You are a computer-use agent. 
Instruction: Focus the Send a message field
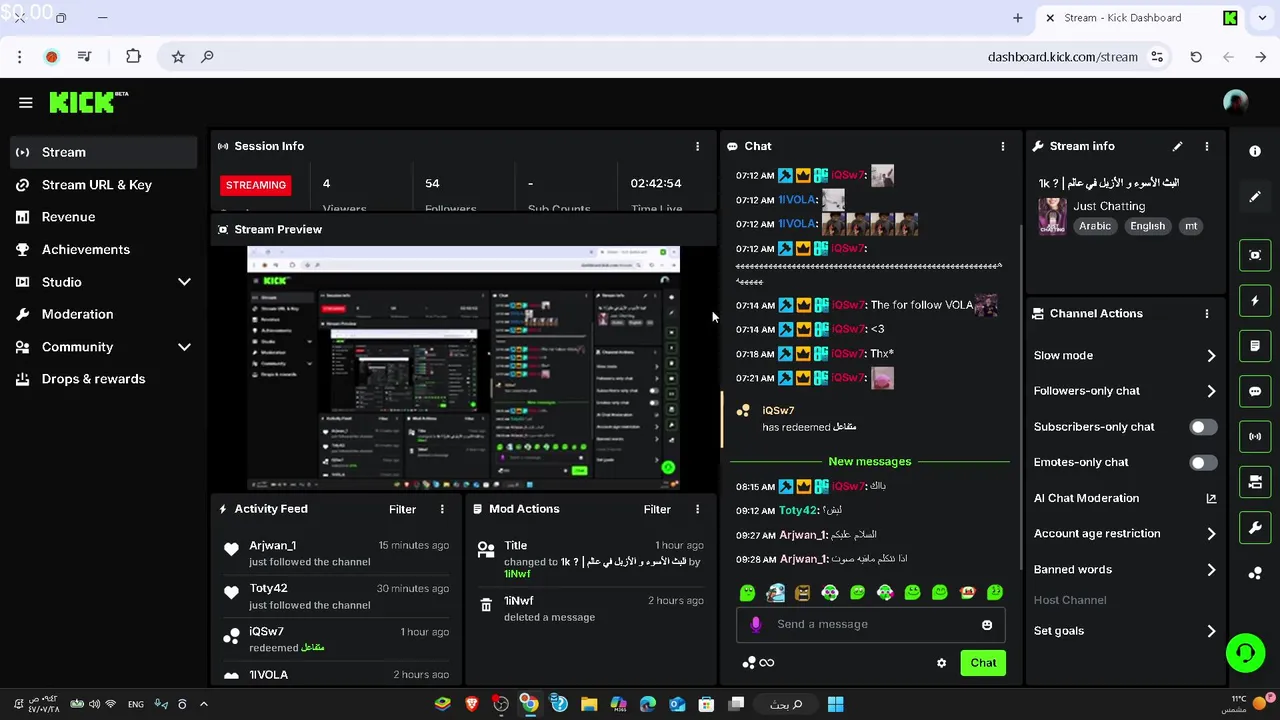[x=871, y=625]
